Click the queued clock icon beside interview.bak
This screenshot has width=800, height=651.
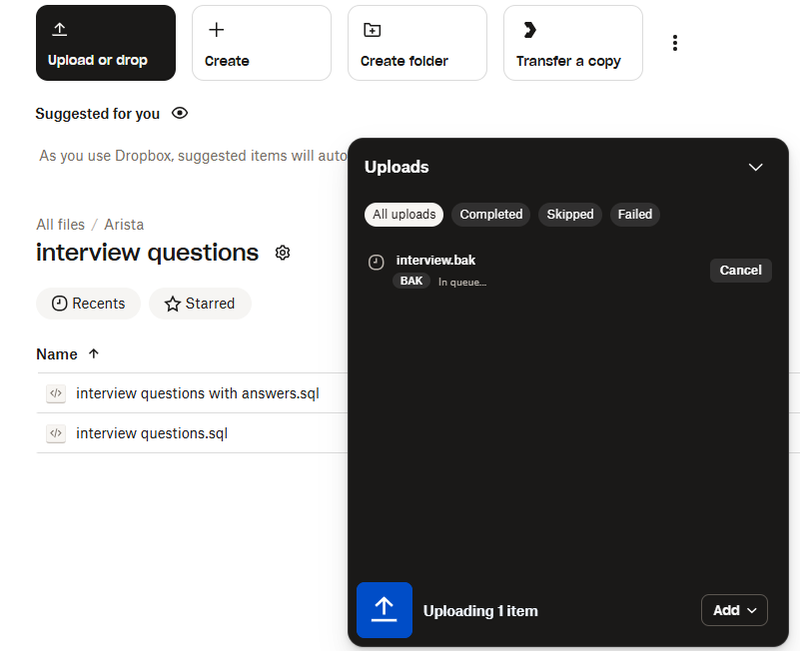(x=376, y=262)
